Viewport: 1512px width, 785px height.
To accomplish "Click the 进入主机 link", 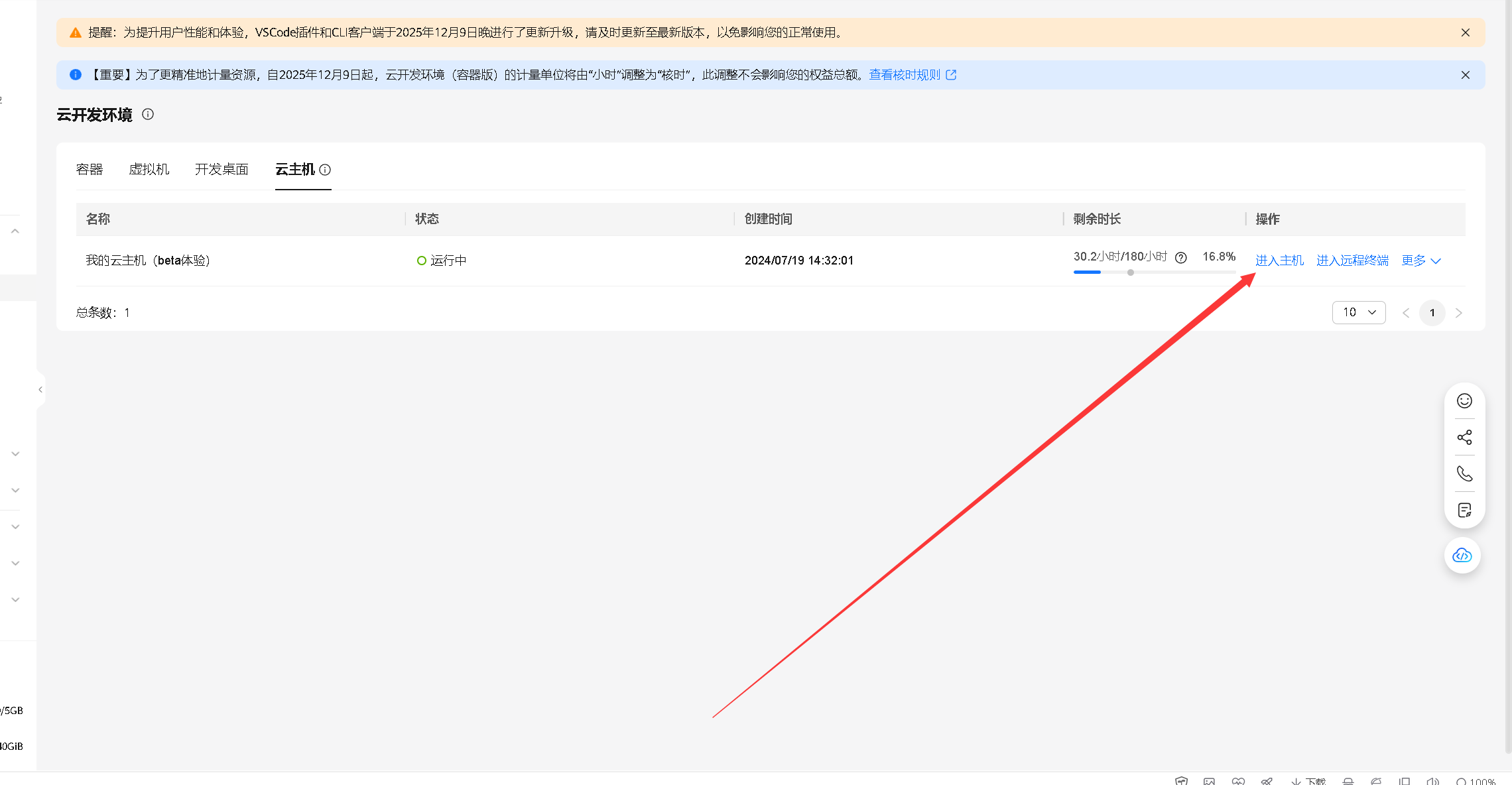I will 1279,260.
